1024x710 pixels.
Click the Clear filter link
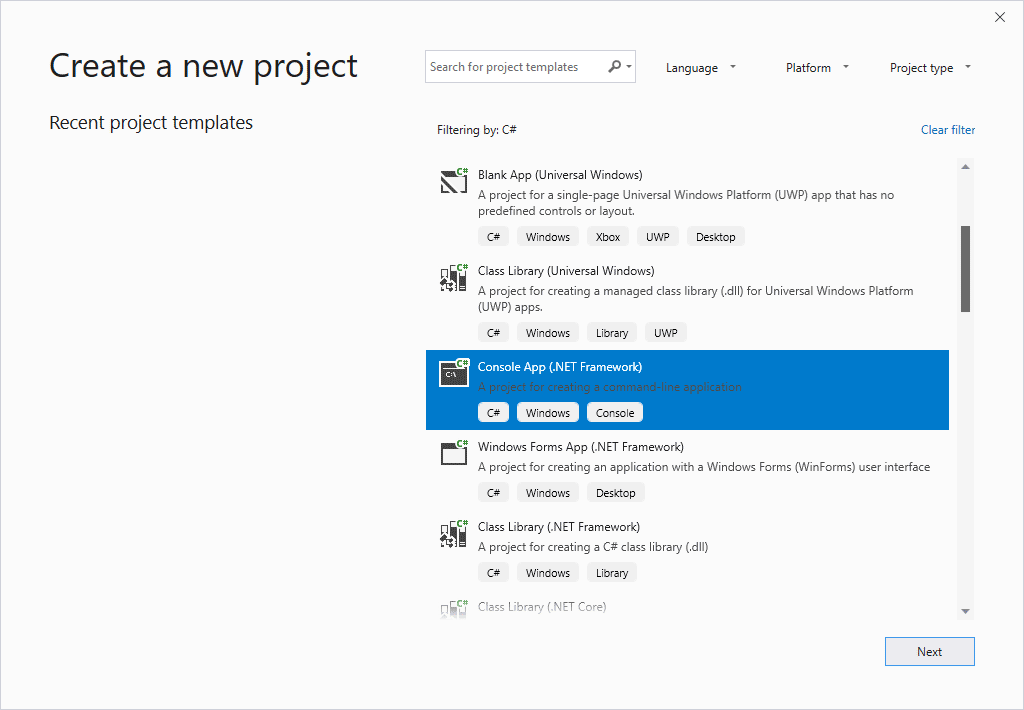click(x=947, y=130)
